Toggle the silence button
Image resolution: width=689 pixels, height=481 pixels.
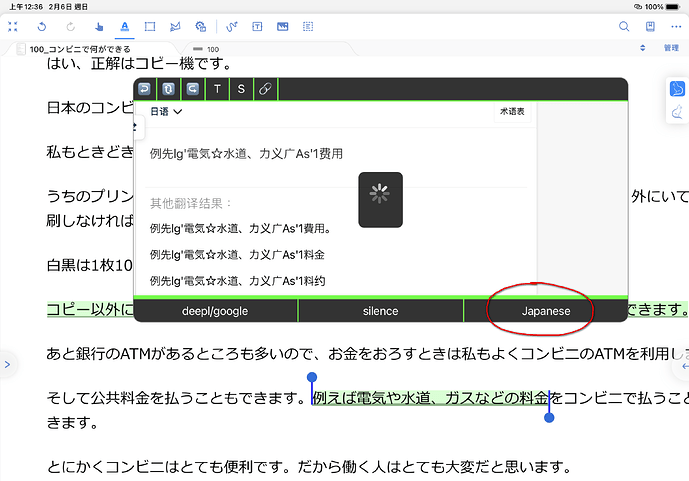coord(381,311)
